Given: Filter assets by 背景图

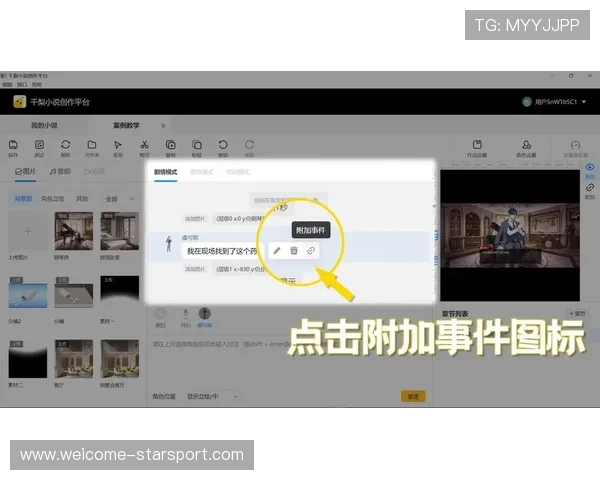Looking at the screenshot, I should pos(23,199).
